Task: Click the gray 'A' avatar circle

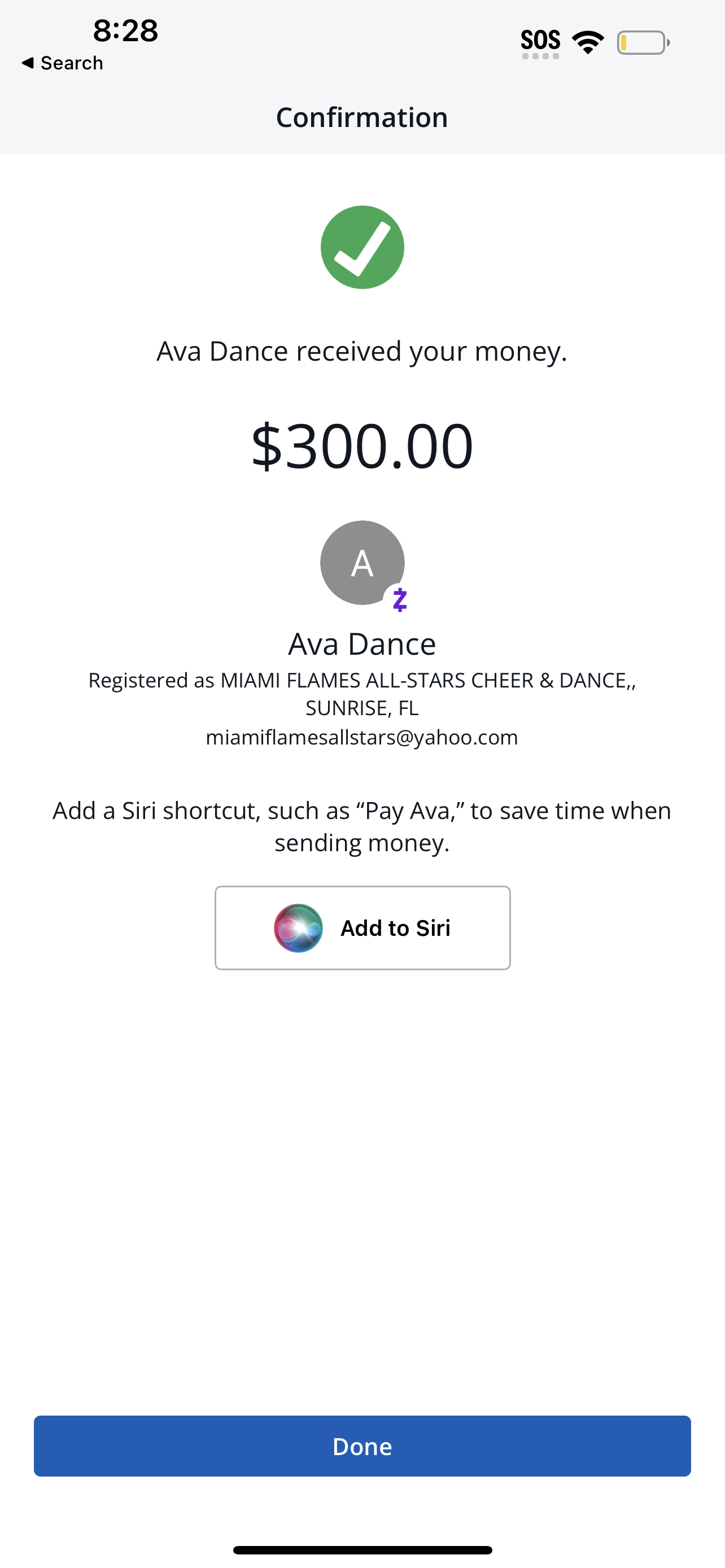Action: (361, 562)
